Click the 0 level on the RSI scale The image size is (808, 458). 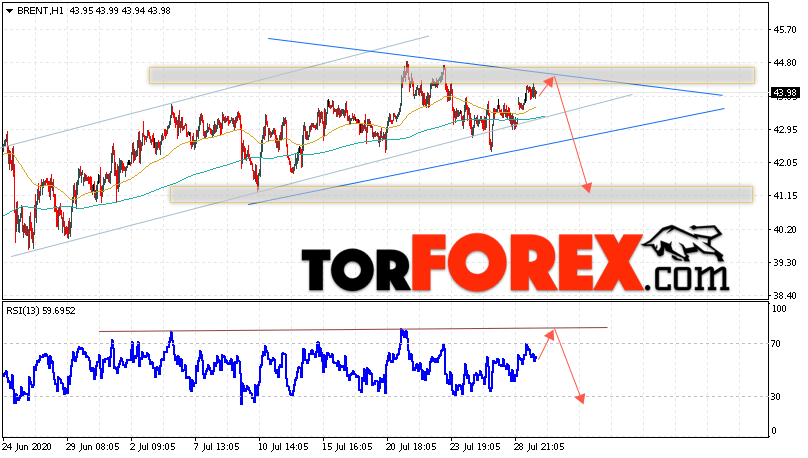tap(775, 431)
